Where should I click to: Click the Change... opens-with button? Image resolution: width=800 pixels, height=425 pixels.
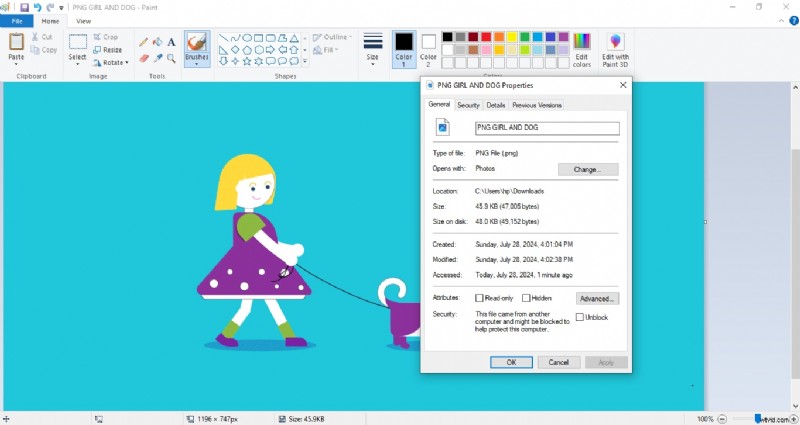click(x=588, y=169)
